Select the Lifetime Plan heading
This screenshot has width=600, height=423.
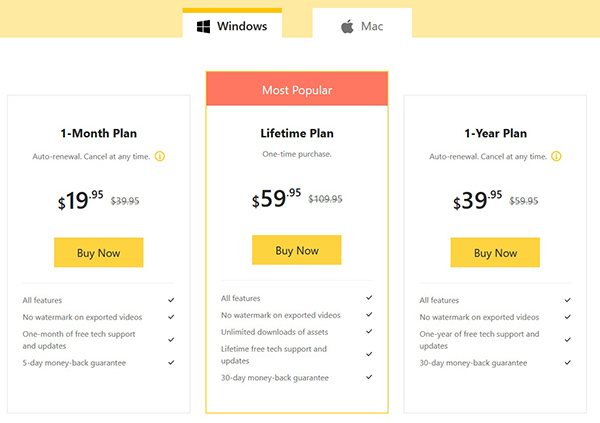[297, 133]
